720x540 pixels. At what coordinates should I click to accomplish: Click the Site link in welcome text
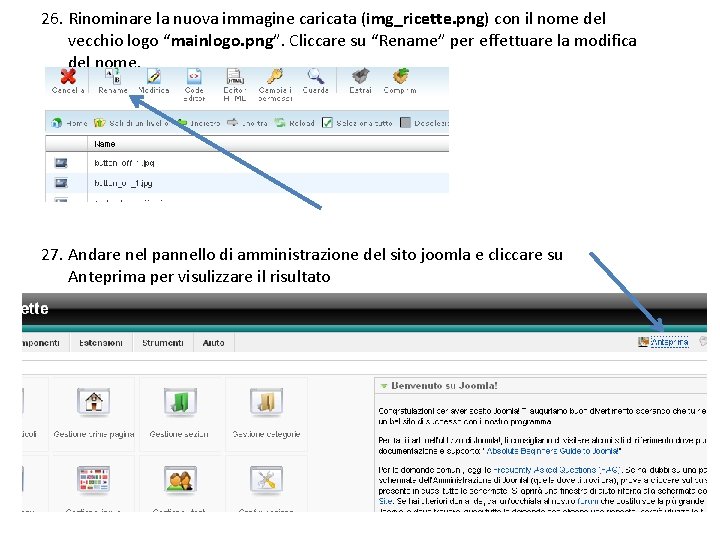click(385, 501)
